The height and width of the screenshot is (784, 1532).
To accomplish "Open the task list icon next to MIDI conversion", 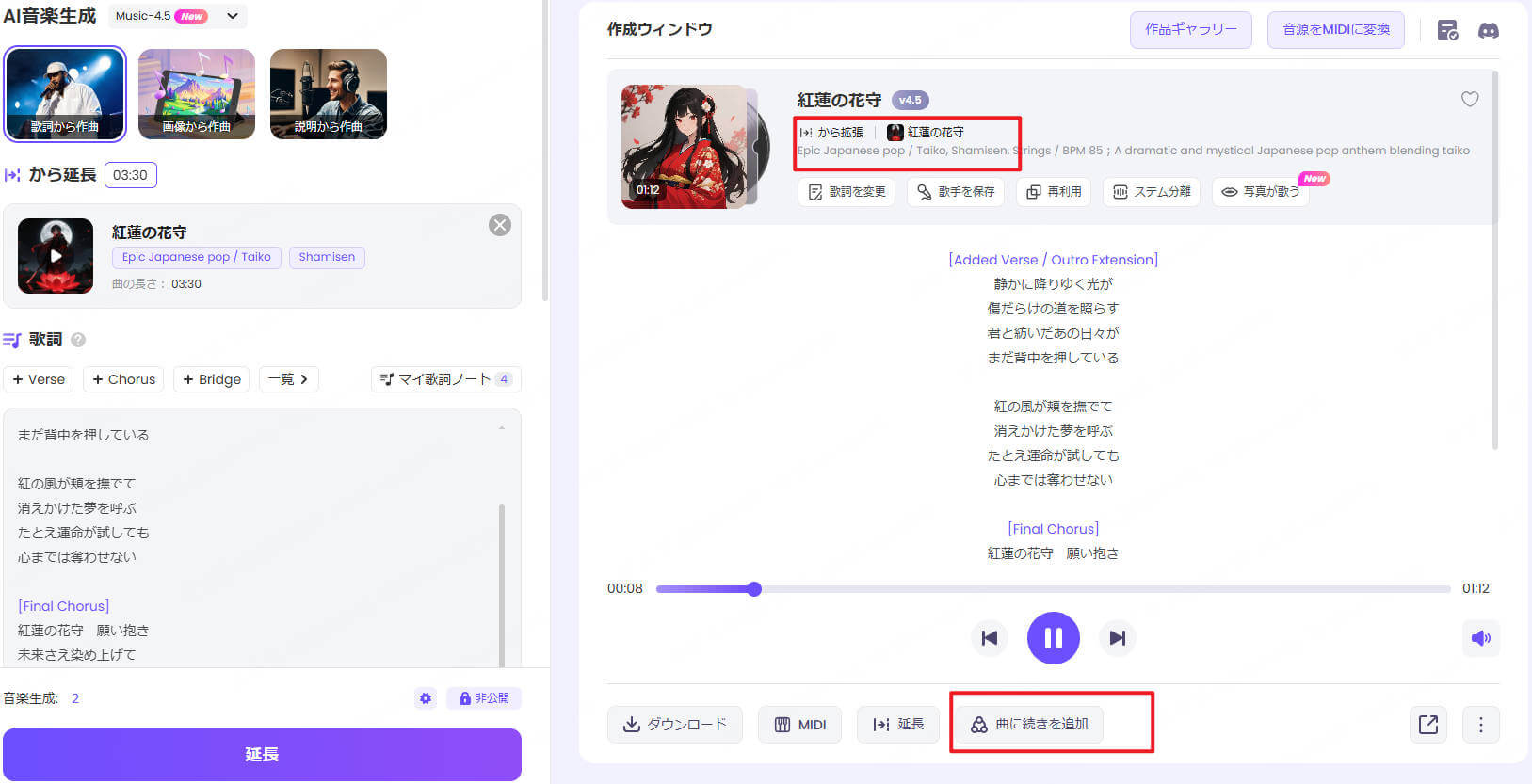I will (x=1448, y=31).
